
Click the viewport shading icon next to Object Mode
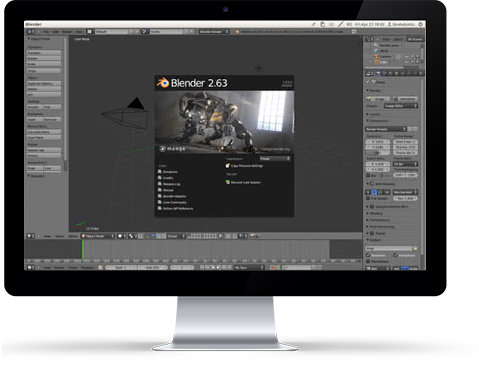click(x=120, y=236)
